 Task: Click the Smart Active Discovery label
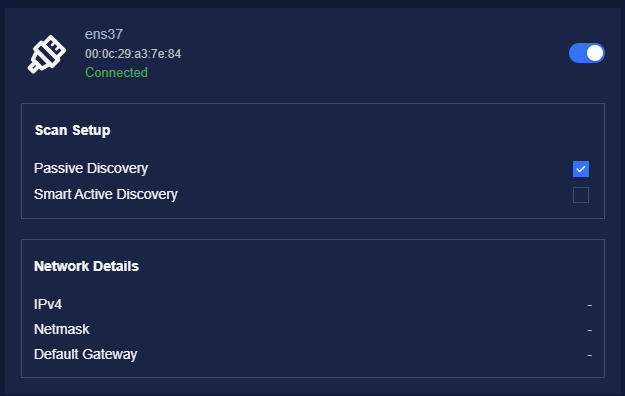[106, 194]
